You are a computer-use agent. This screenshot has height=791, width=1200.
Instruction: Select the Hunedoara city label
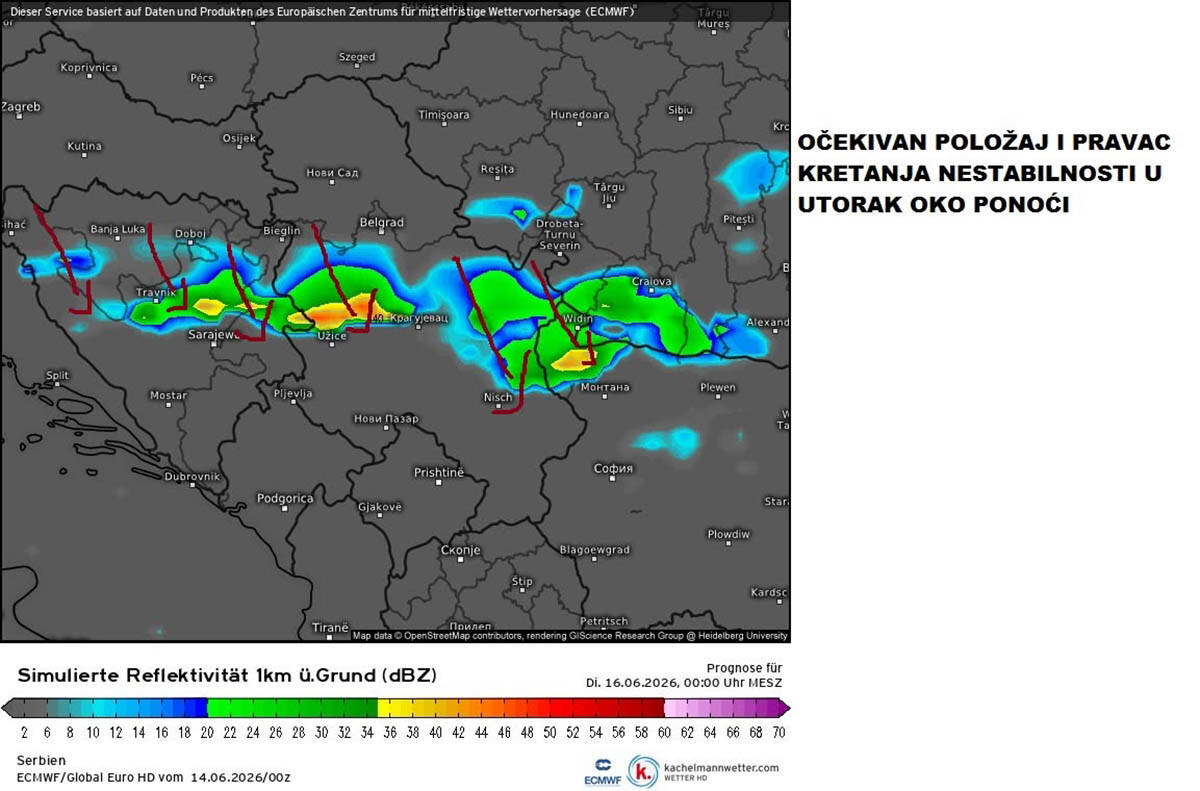coord(580,115)
